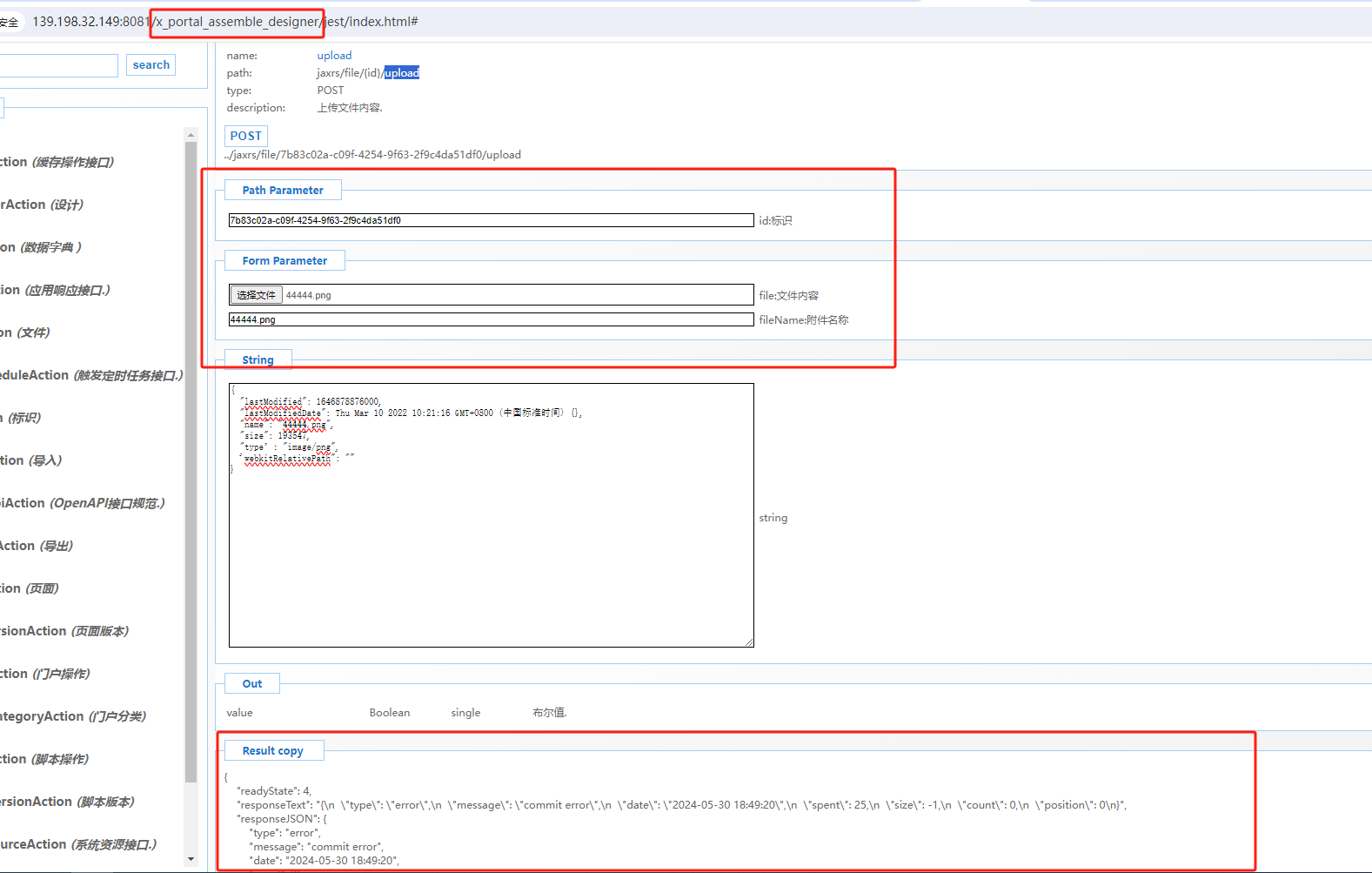Viewport: 1372px width, 873px height.
Task: Select the 应用响应接口 action entry
Action: click(x=56, y=290)
